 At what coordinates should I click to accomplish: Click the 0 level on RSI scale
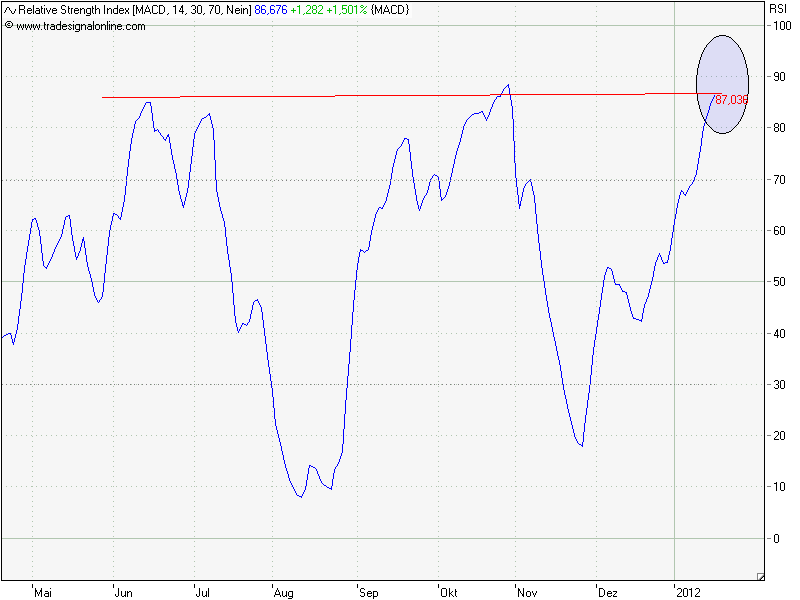pyautogui.click(x=775, y=539)
